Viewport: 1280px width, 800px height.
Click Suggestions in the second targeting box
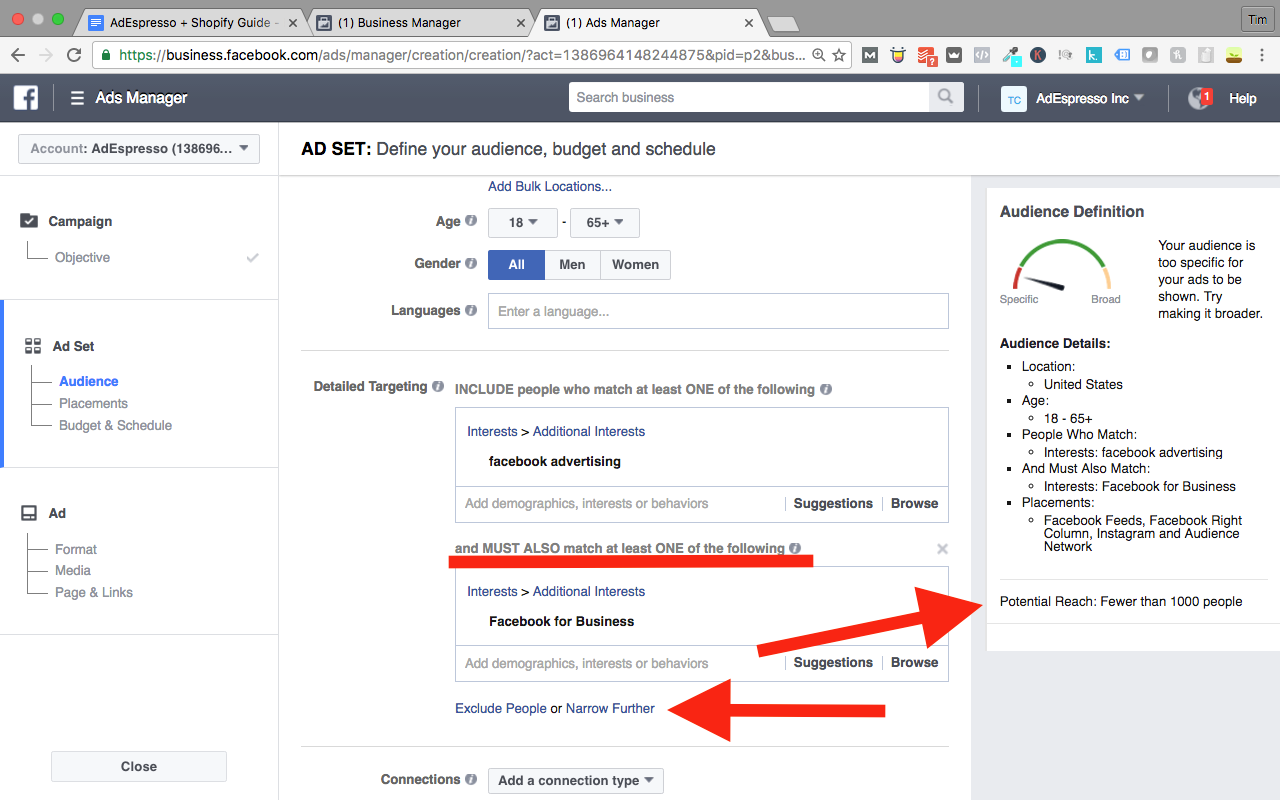point(833,662)
